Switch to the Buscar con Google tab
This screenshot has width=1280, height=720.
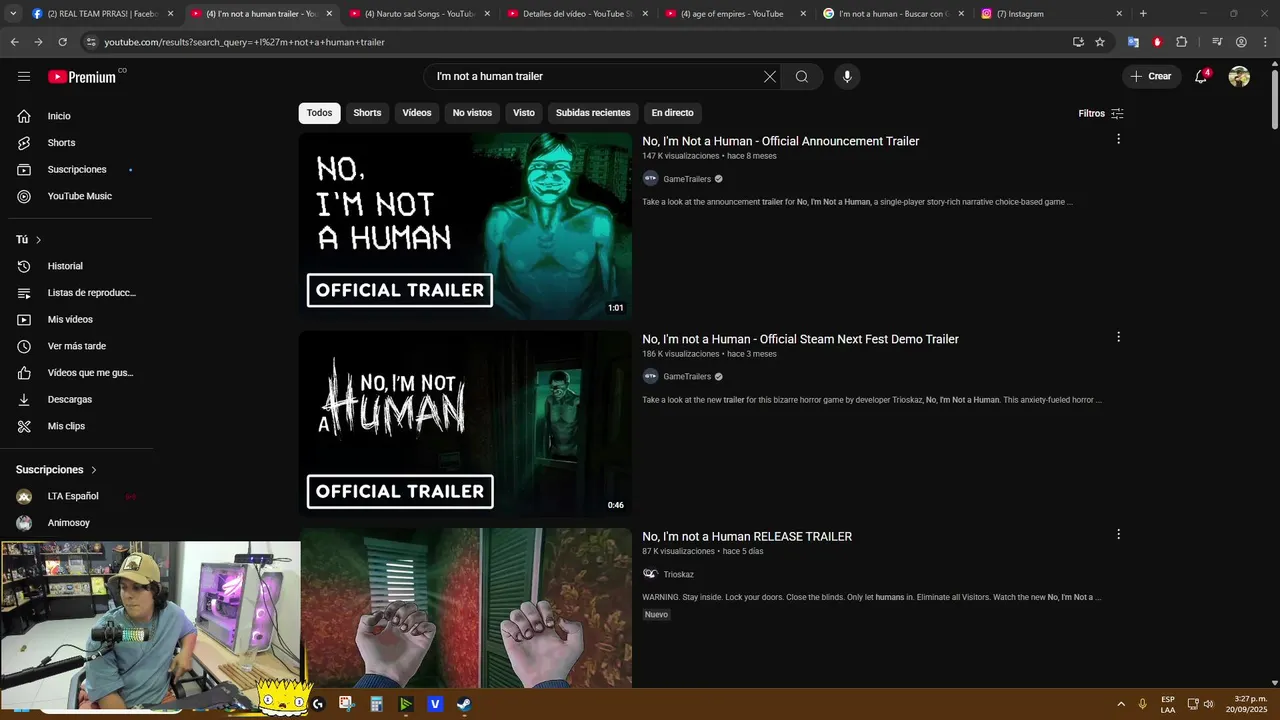pyautogui.click(x=893, y=14)
